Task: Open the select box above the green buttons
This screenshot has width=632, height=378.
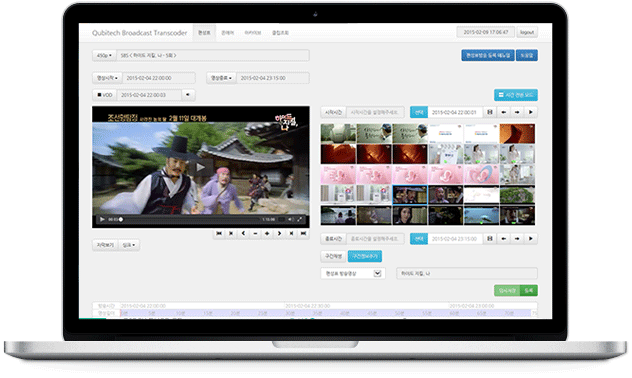Action: 353,273
